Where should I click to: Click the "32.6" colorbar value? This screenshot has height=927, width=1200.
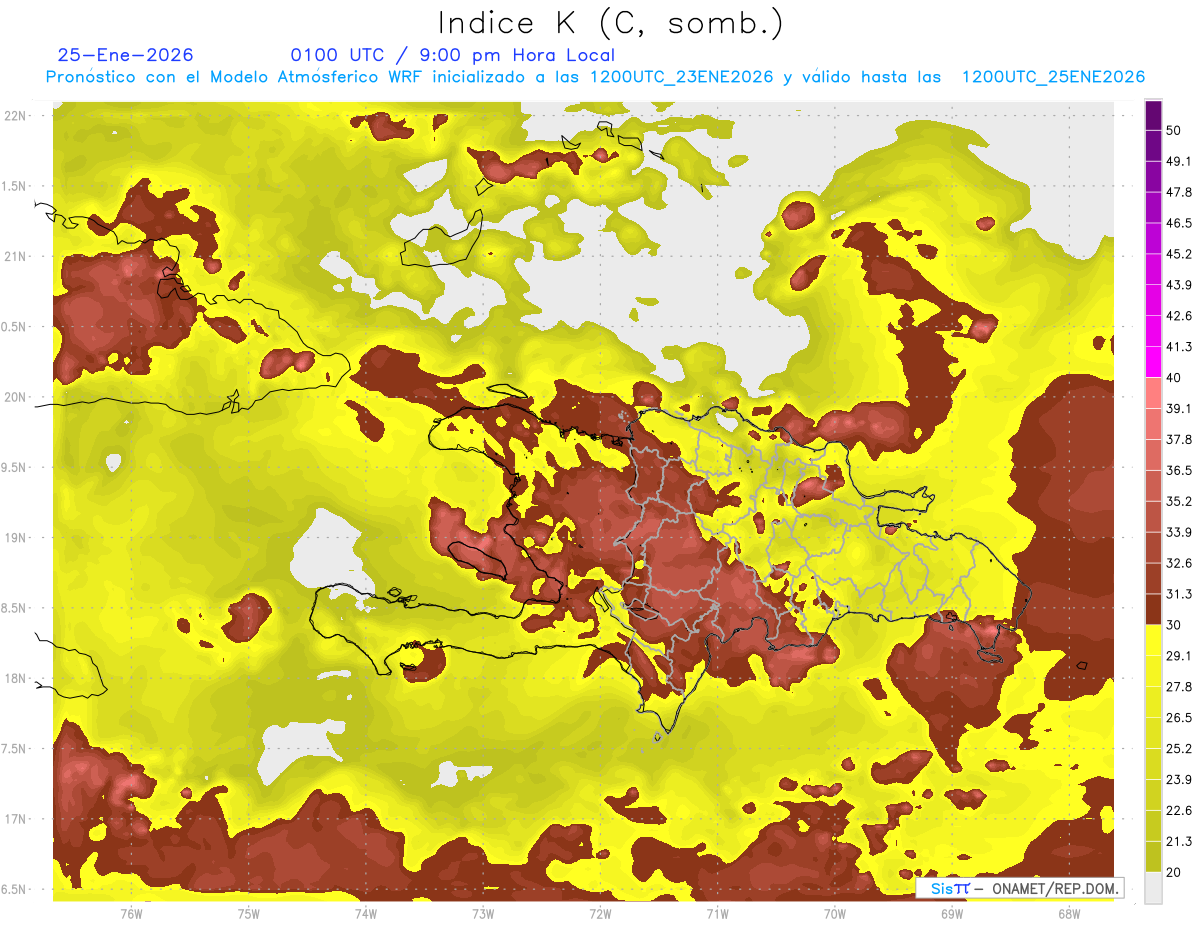click(1179, 563)
